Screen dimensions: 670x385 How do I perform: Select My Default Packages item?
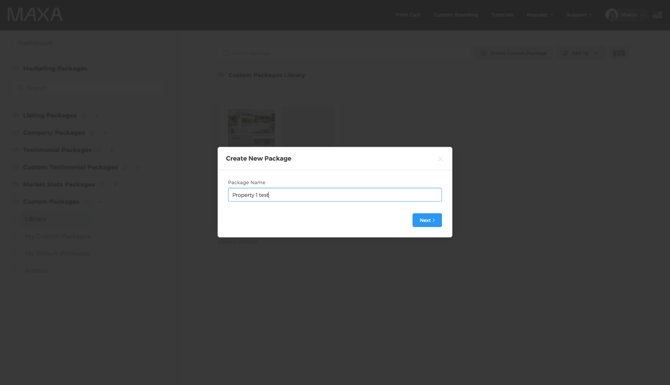[x=57, y=253]
